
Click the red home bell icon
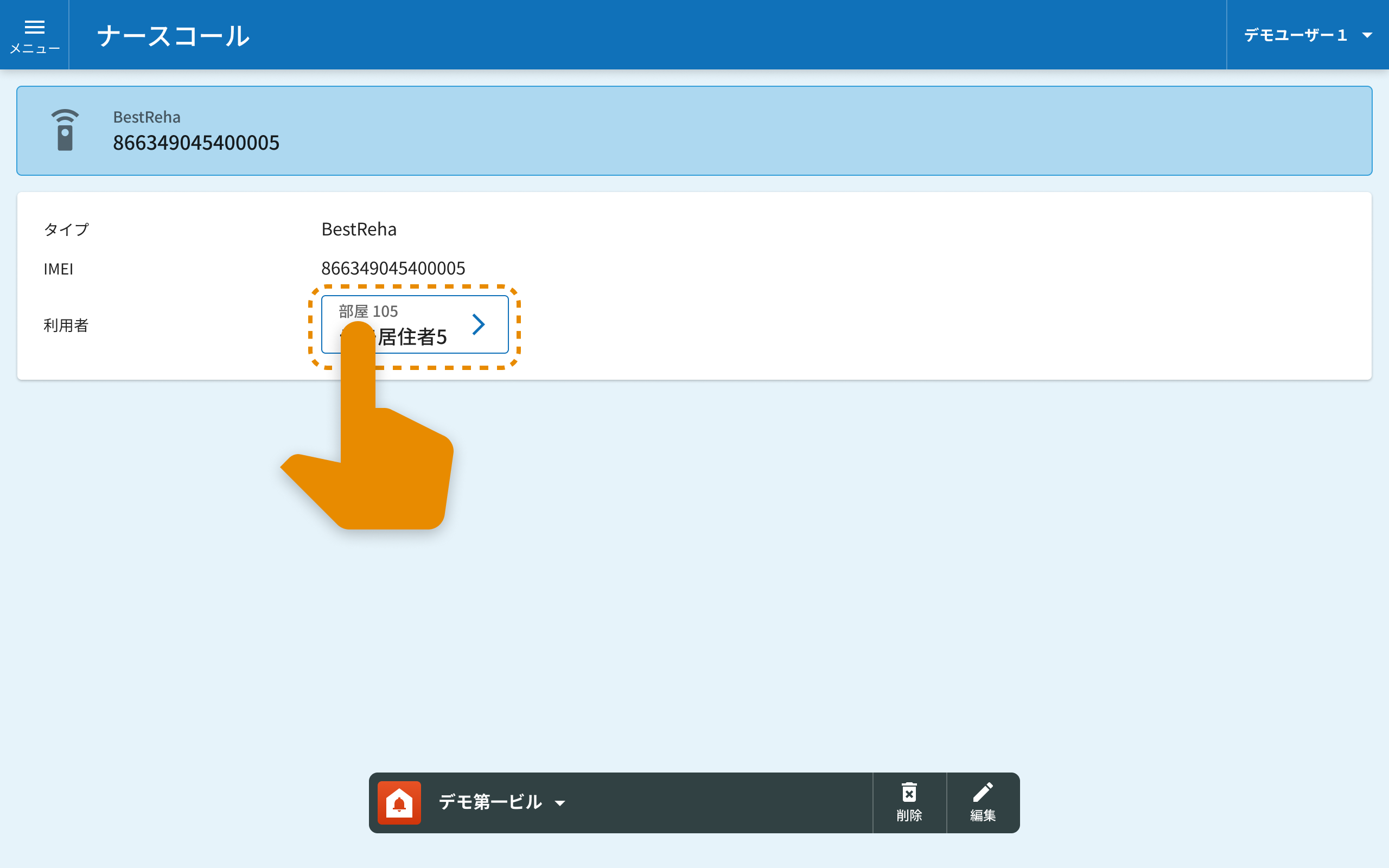pyautogui.click(x=399, y=802)
